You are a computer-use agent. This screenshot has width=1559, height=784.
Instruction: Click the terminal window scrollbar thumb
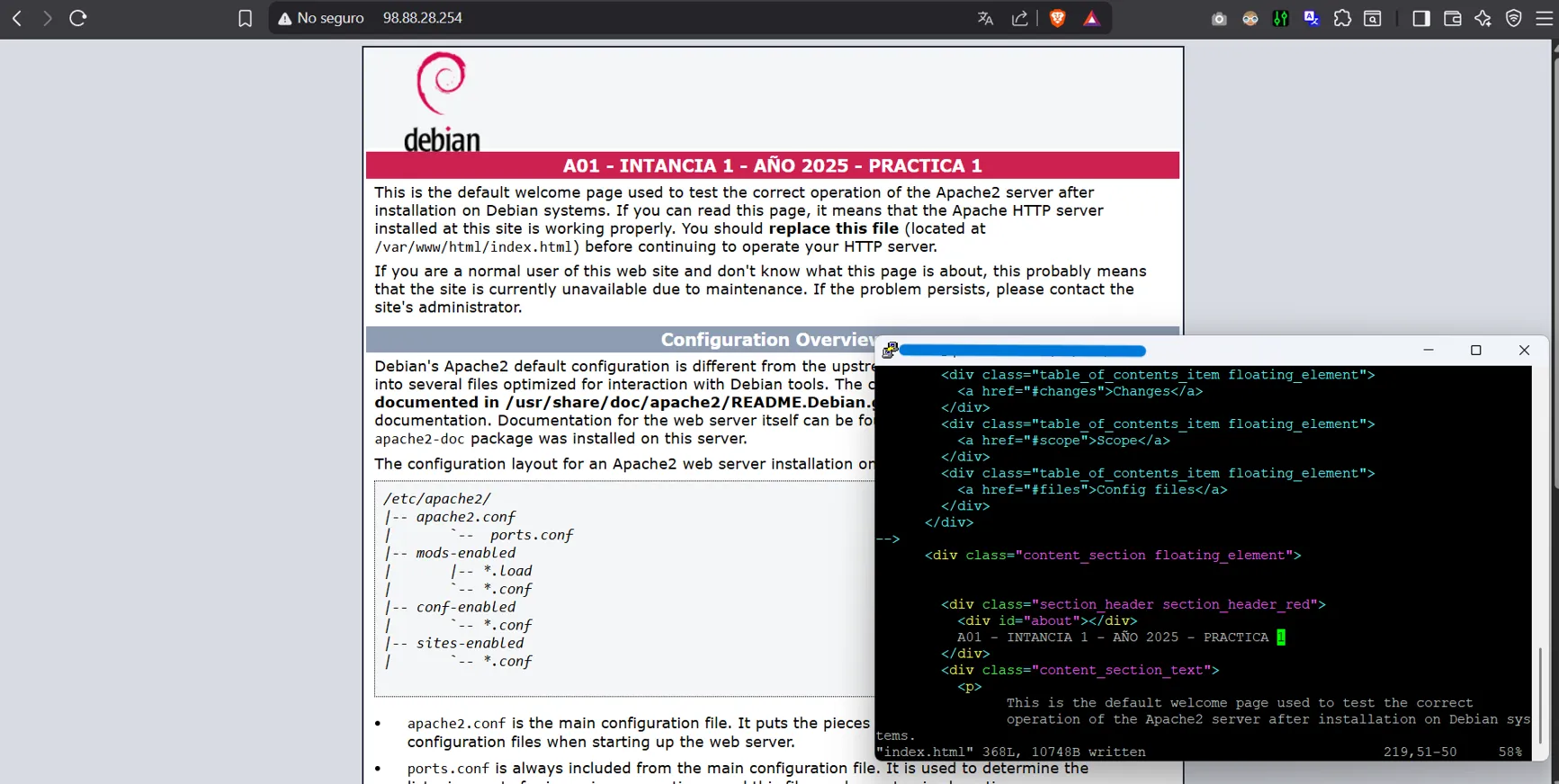pyautogui.click(x=1539, y=690)
